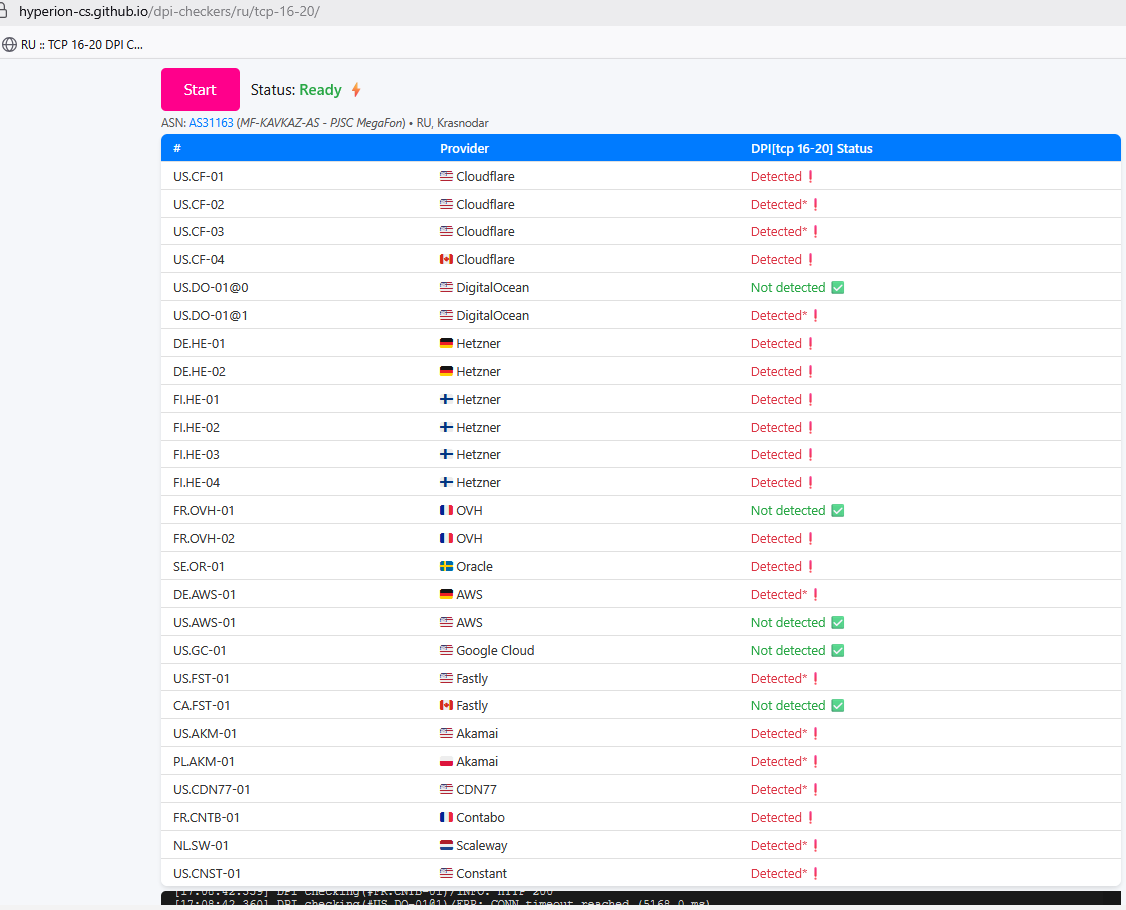This screenshot has height=910, width=1126.
Task: Click the US.FST-01 row identifier
Action: 201,679
